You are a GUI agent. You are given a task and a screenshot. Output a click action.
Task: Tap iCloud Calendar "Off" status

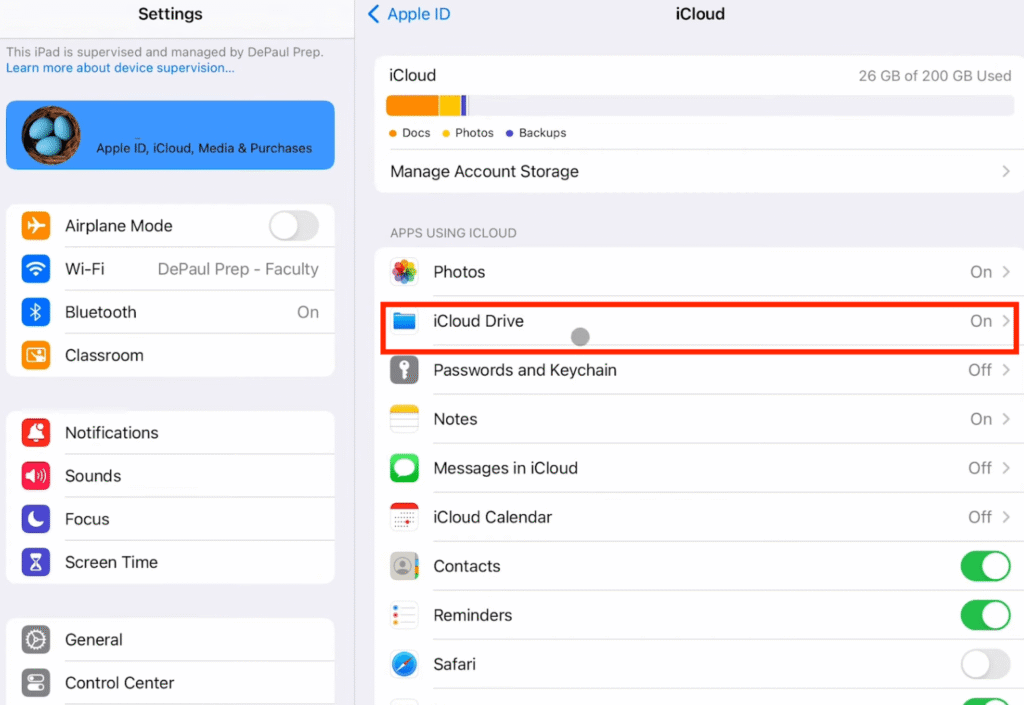click(980, 517)
